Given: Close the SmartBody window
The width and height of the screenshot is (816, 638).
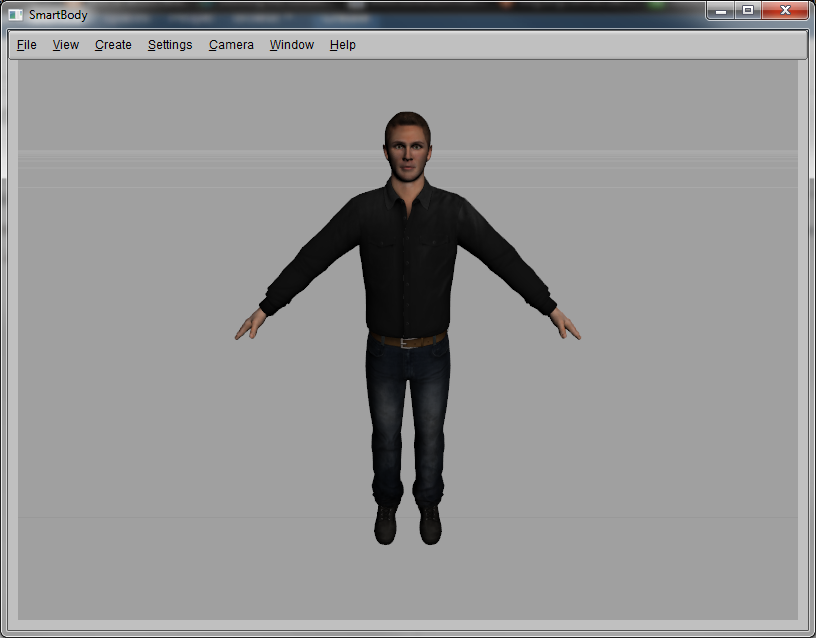Looking at the screenshot, I should [785, 10].
